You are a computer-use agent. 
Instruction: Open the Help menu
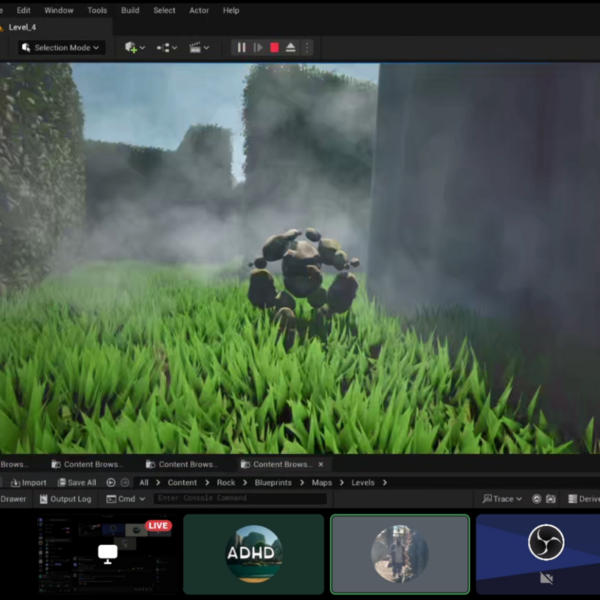click(x=231, y=10)
